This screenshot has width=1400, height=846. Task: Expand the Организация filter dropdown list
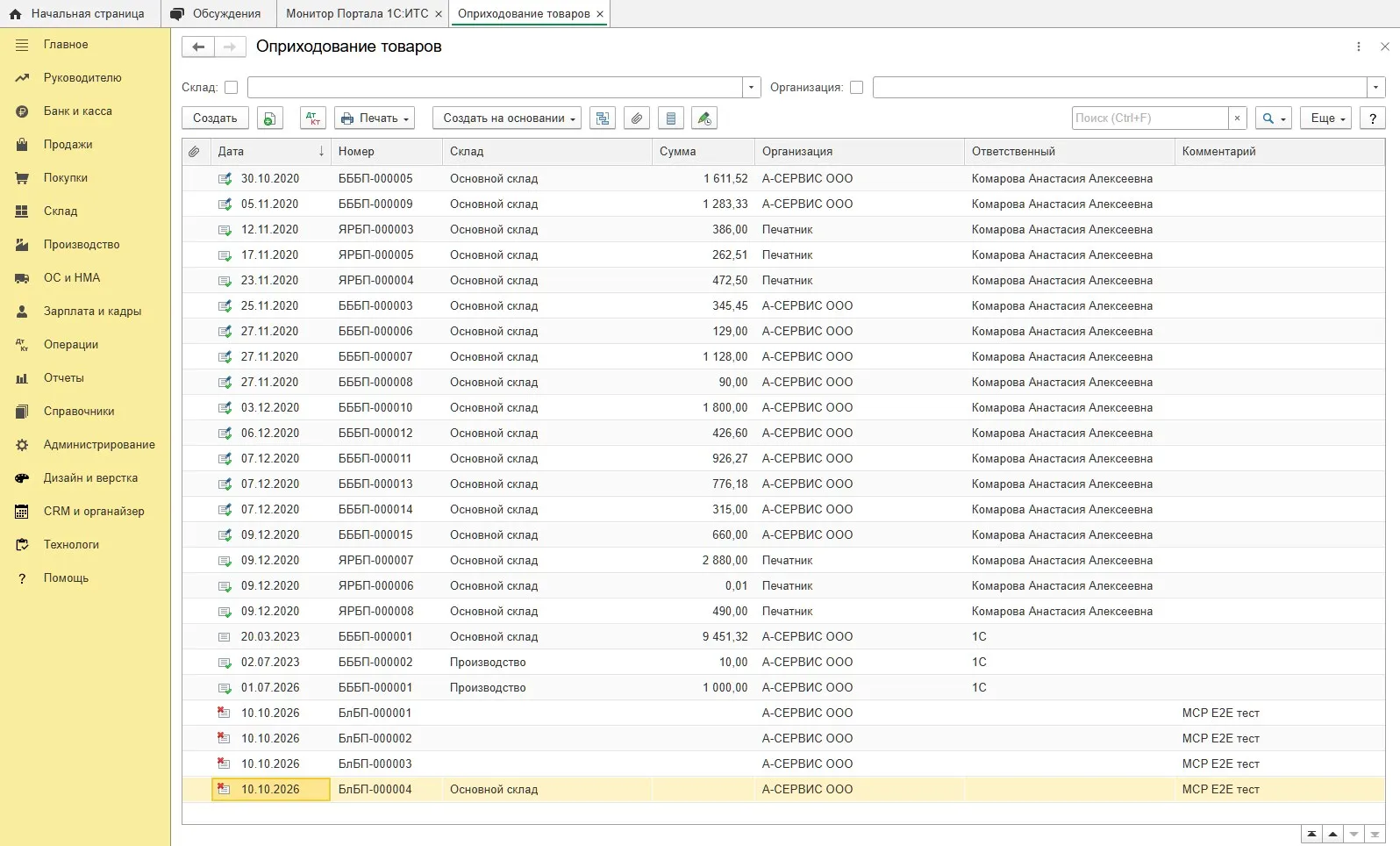[x=1375, y=88]
